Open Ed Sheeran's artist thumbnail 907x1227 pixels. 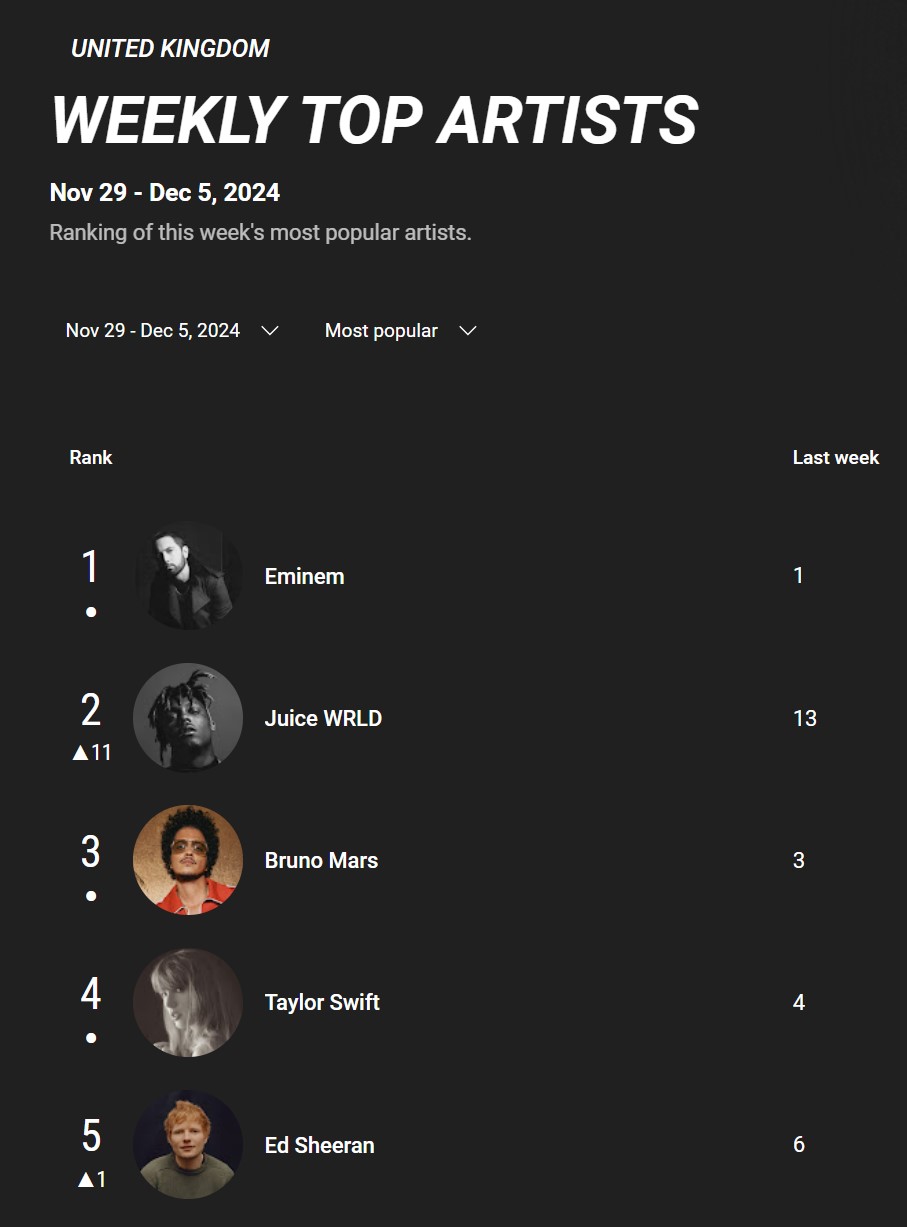188,1144
